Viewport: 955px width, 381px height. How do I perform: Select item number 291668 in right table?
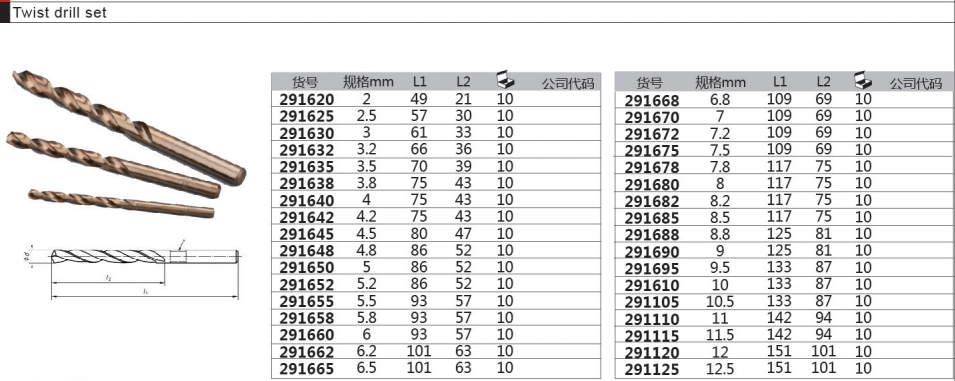click(x=652, y=100)
